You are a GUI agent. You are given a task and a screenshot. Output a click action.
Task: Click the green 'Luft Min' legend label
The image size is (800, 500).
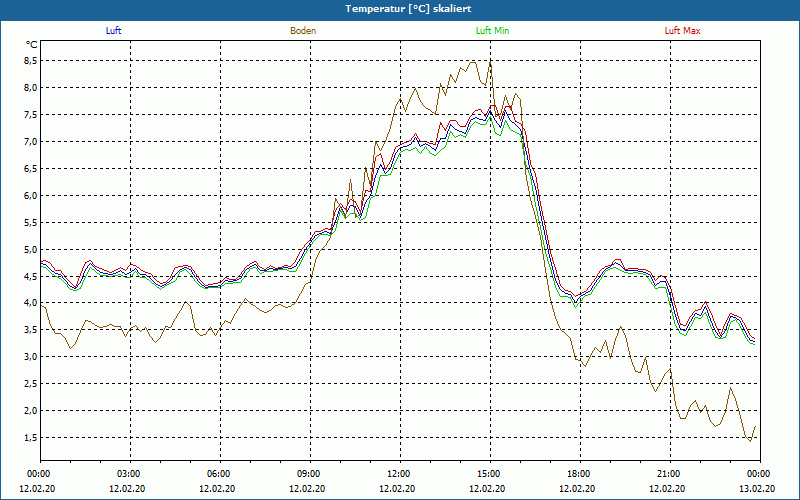pos(492,31)
